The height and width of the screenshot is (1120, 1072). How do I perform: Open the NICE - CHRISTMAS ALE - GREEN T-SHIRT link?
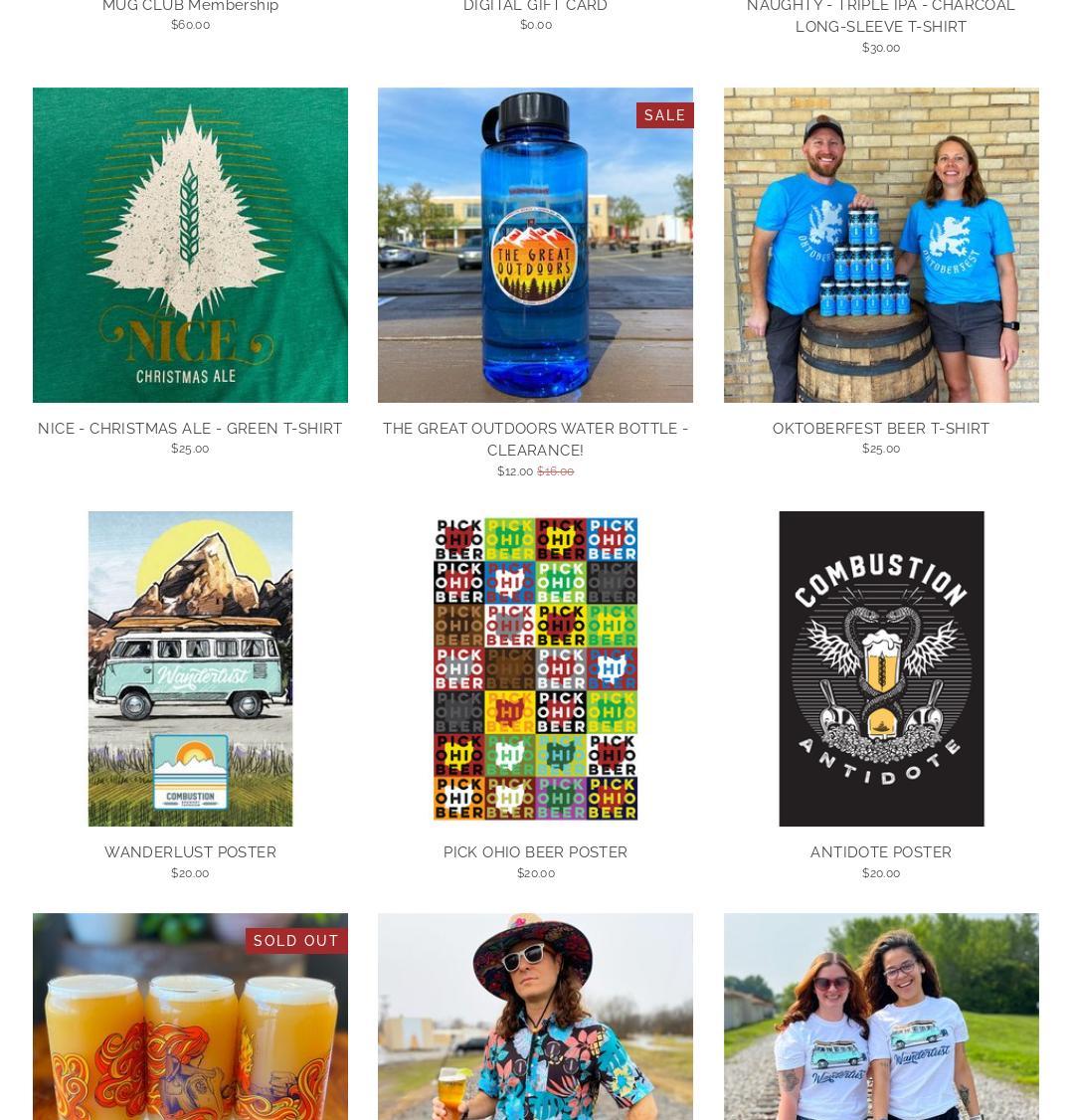(x=190, y=429)
